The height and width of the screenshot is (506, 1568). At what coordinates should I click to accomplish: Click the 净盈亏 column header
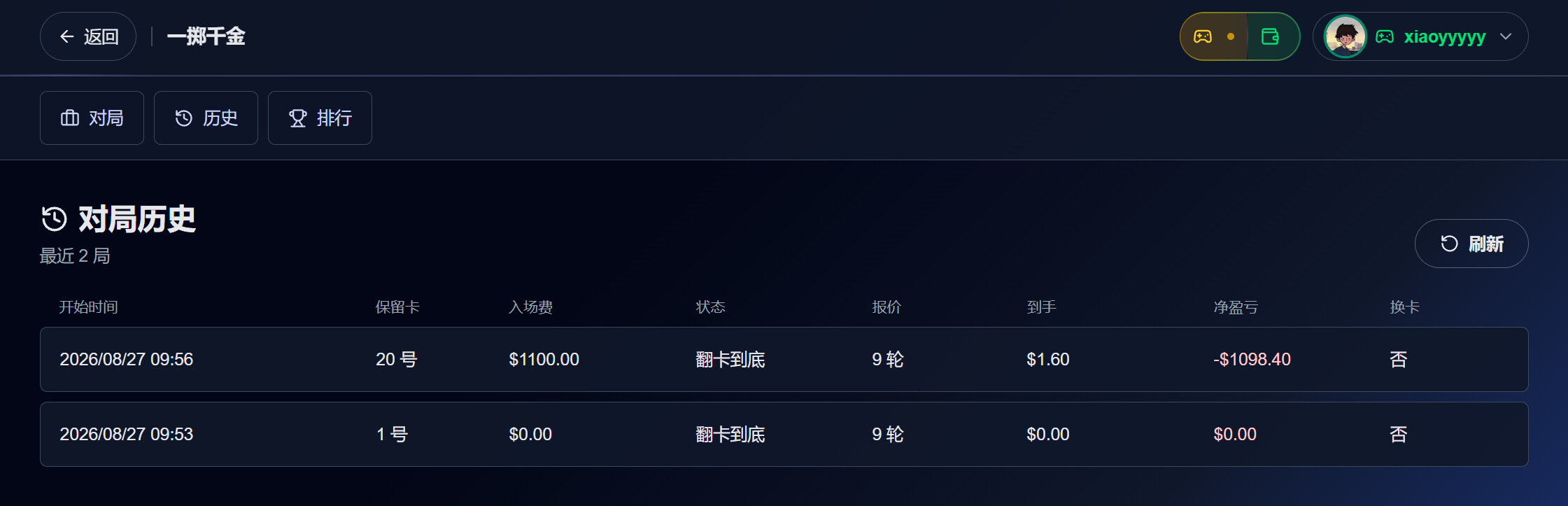(x=1236, y=307)
